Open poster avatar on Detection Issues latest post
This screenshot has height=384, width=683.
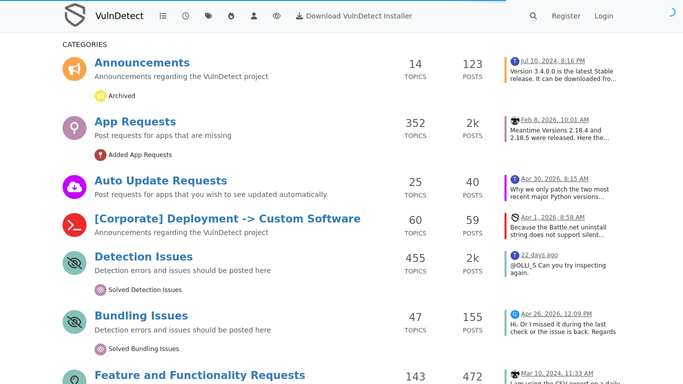click(x=515, y=256)
